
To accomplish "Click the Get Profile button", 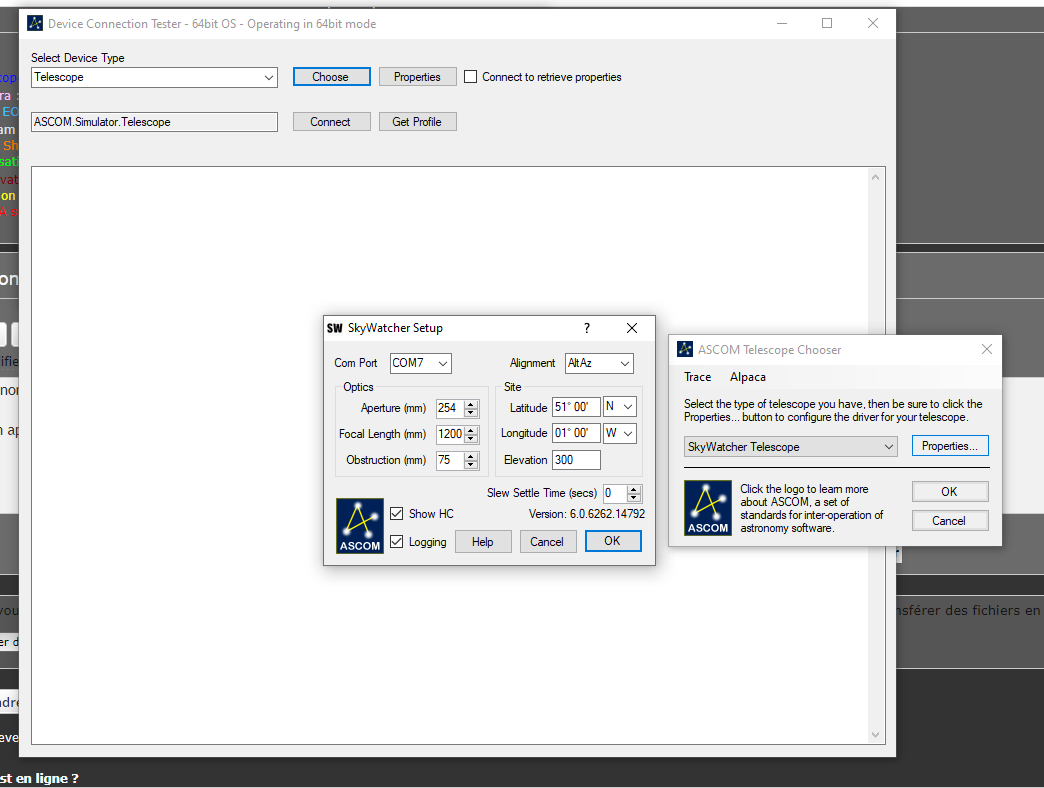I will [x=417, y=122].
